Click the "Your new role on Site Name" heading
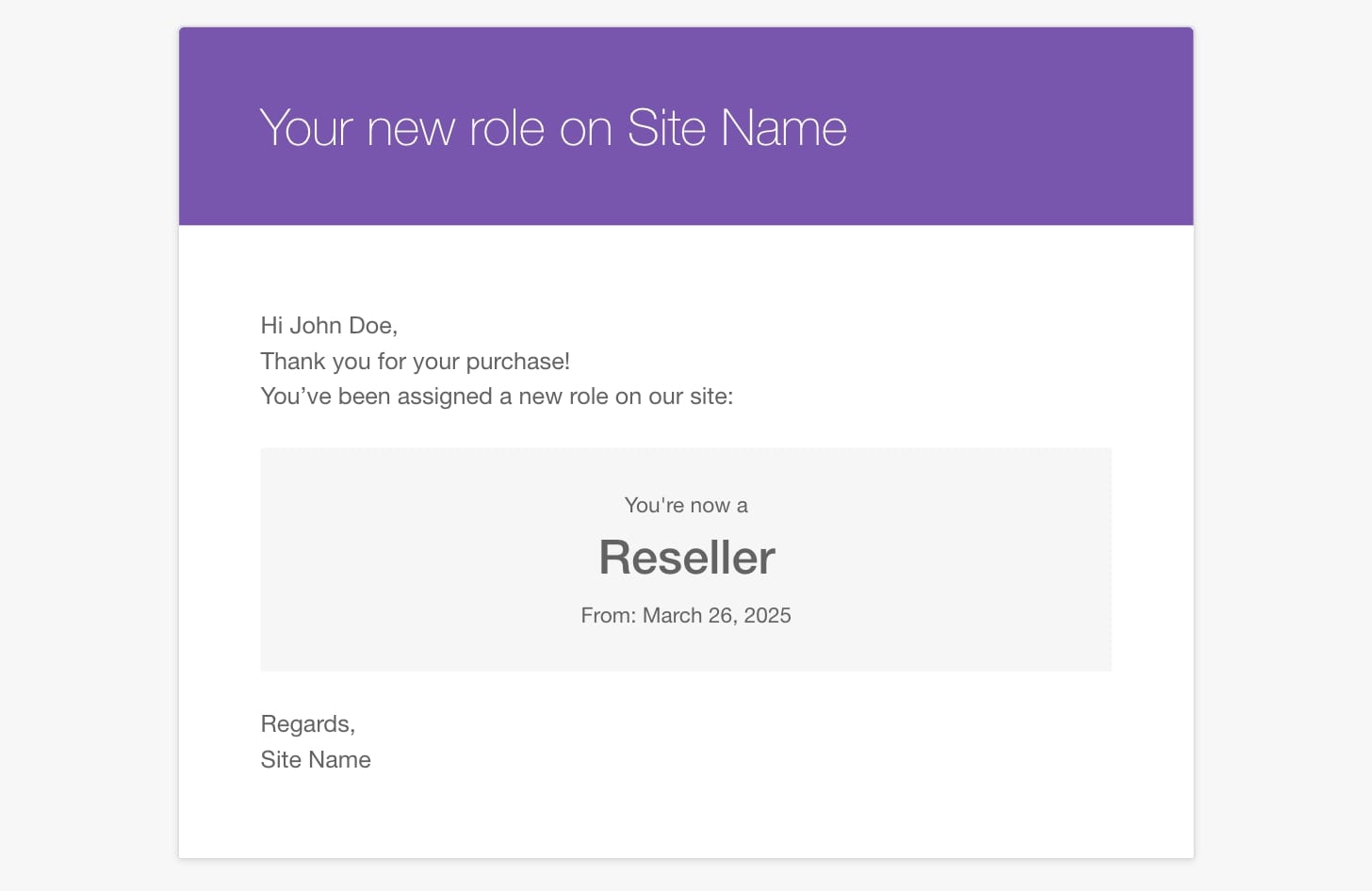Viewport: 1372px width, 891px height. tap(553, 128)
